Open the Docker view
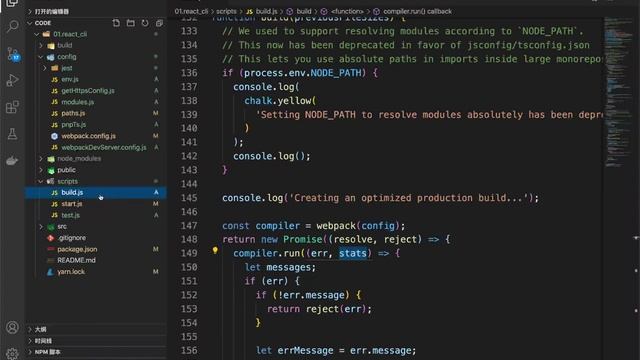 [x=12, y=160]
